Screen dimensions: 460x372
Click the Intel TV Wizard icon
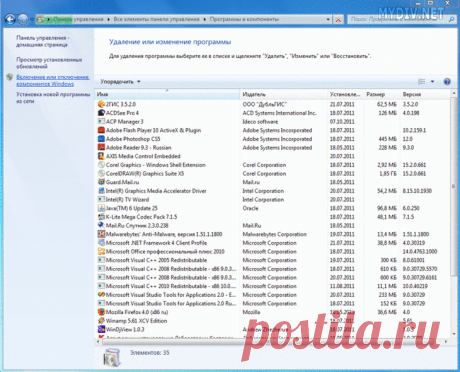[x=101, y=199]
